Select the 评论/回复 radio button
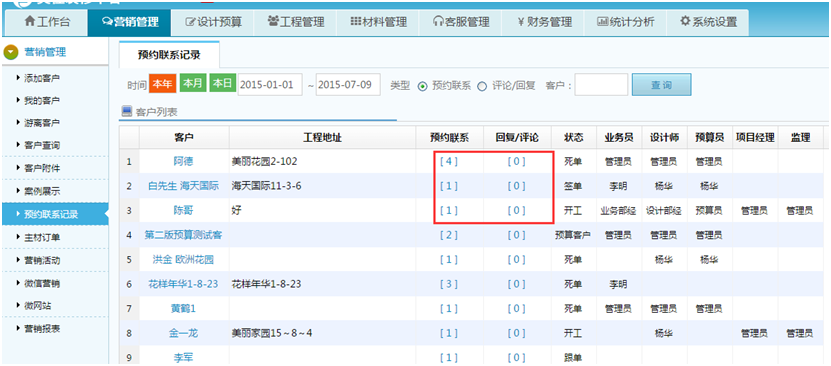This screenshot has height=366, width=831. pos(482,86)
